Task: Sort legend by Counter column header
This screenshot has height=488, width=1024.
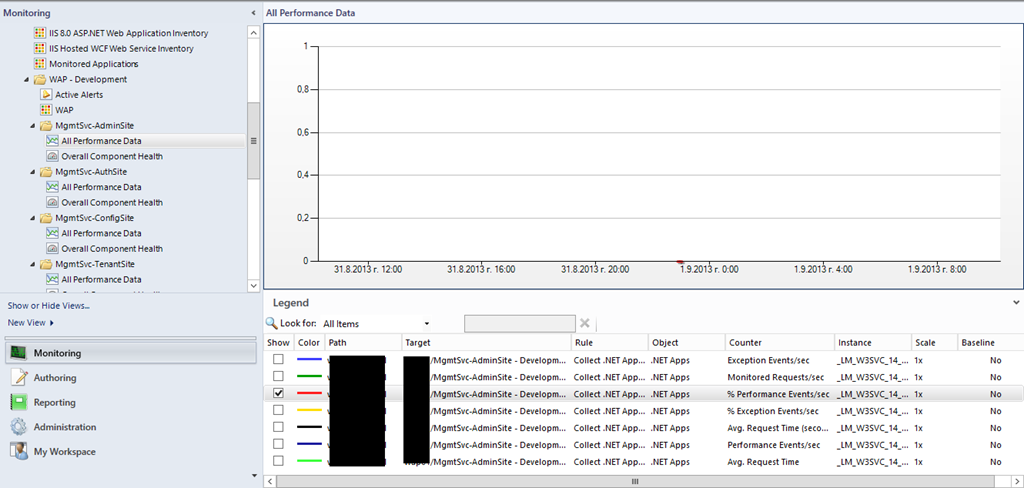Action: 778,342
